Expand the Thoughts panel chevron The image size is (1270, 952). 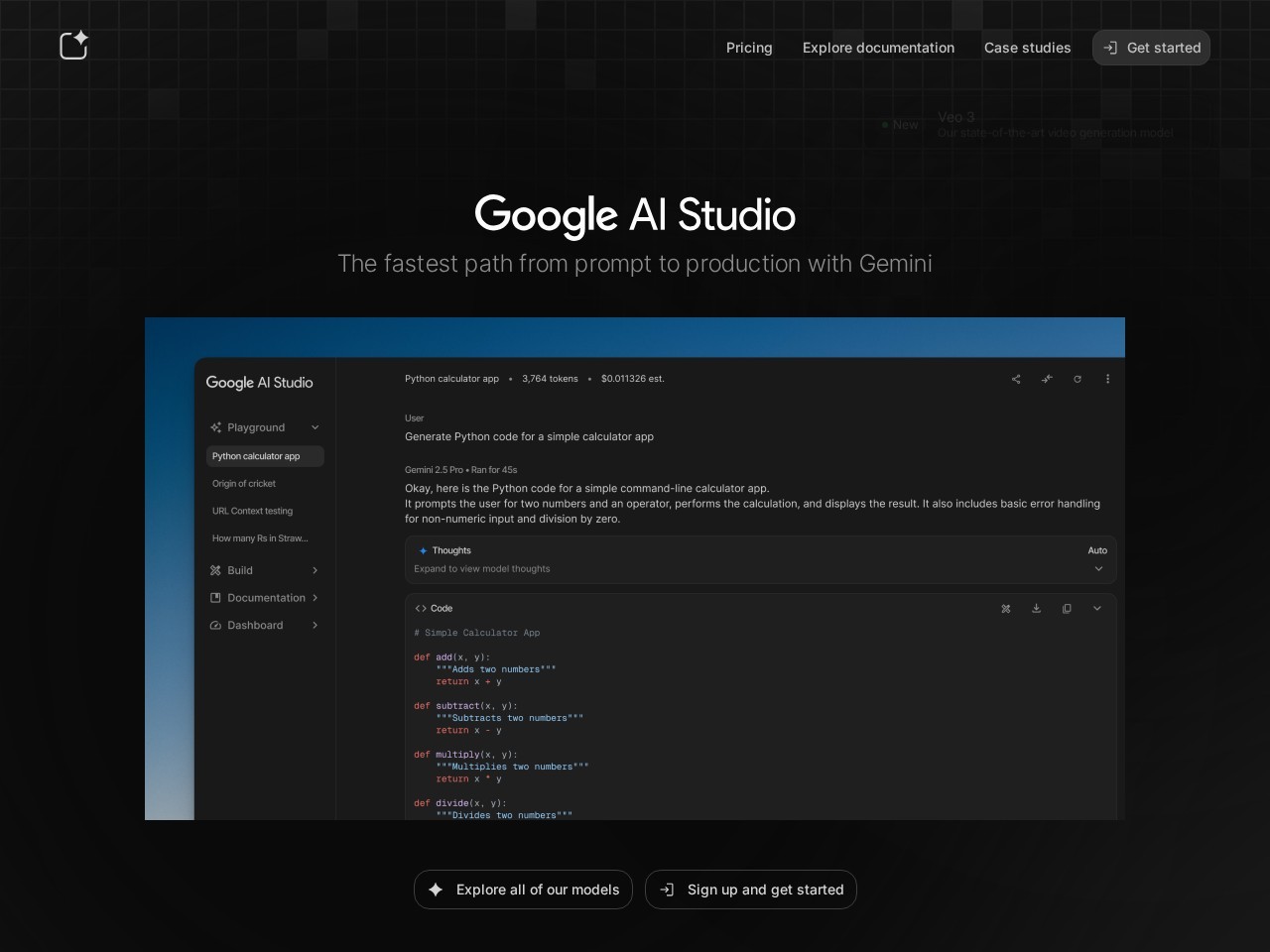[x=1098, y=569]
